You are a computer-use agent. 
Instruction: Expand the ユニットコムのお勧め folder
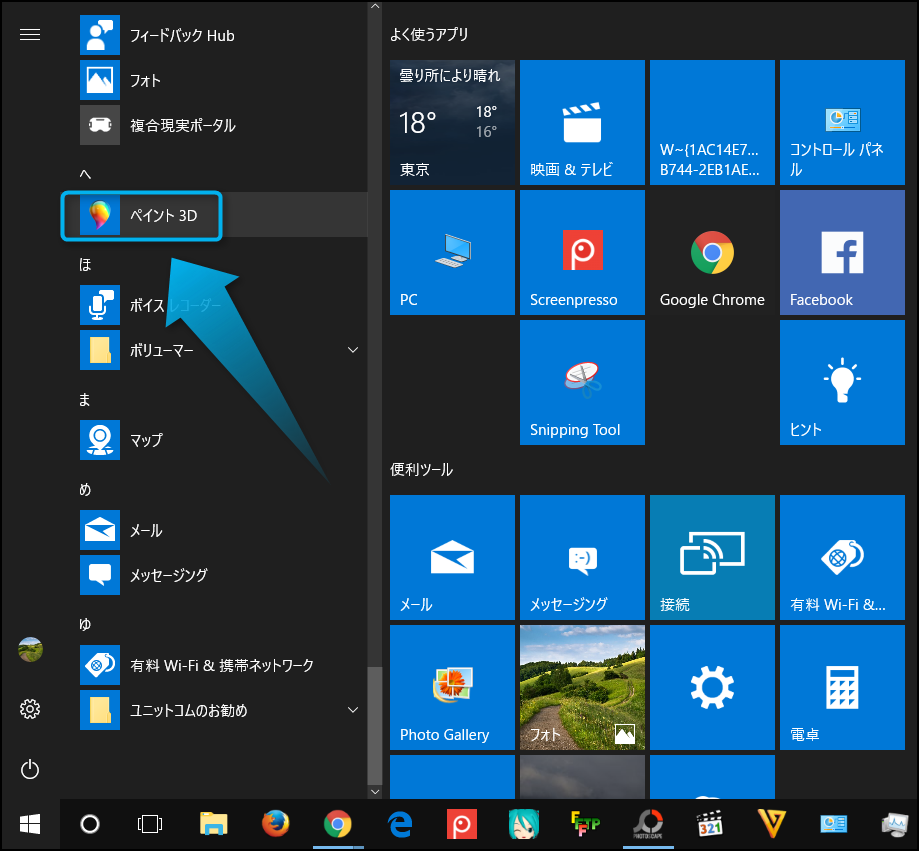(x=352, y=710)
